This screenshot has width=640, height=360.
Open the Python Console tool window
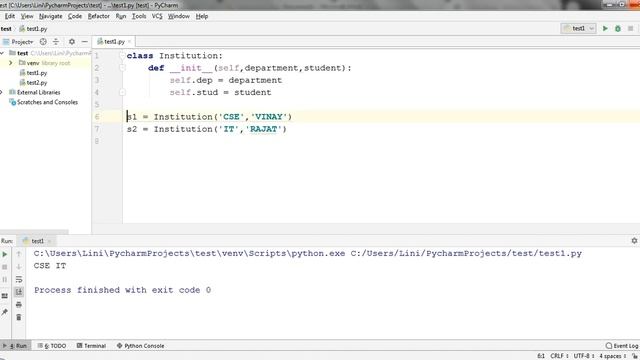[x=140, y=346]
